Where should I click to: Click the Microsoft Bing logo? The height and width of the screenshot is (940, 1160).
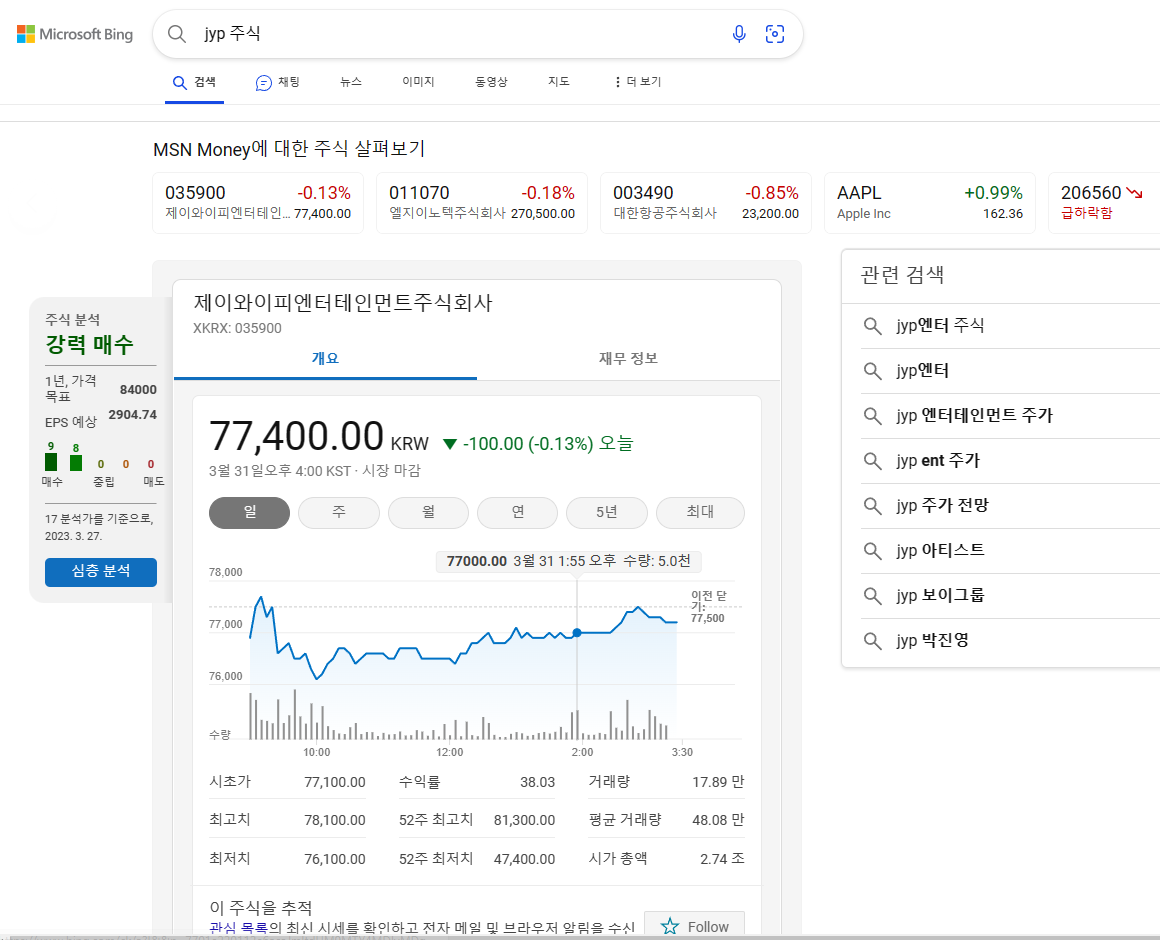coord(75,34)
